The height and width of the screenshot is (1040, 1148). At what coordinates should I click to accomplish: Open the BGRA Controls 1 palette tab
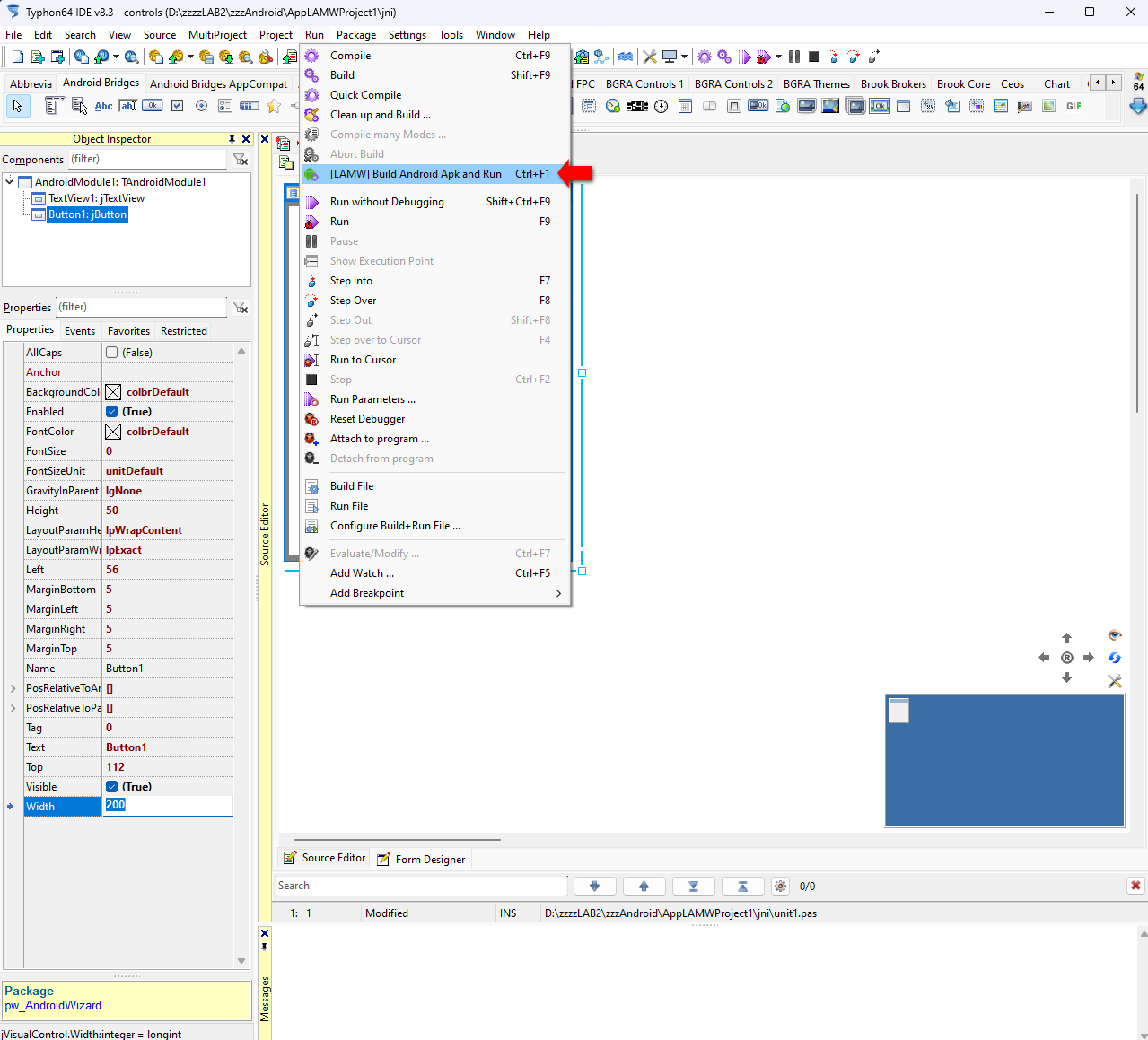coord(644,84)
